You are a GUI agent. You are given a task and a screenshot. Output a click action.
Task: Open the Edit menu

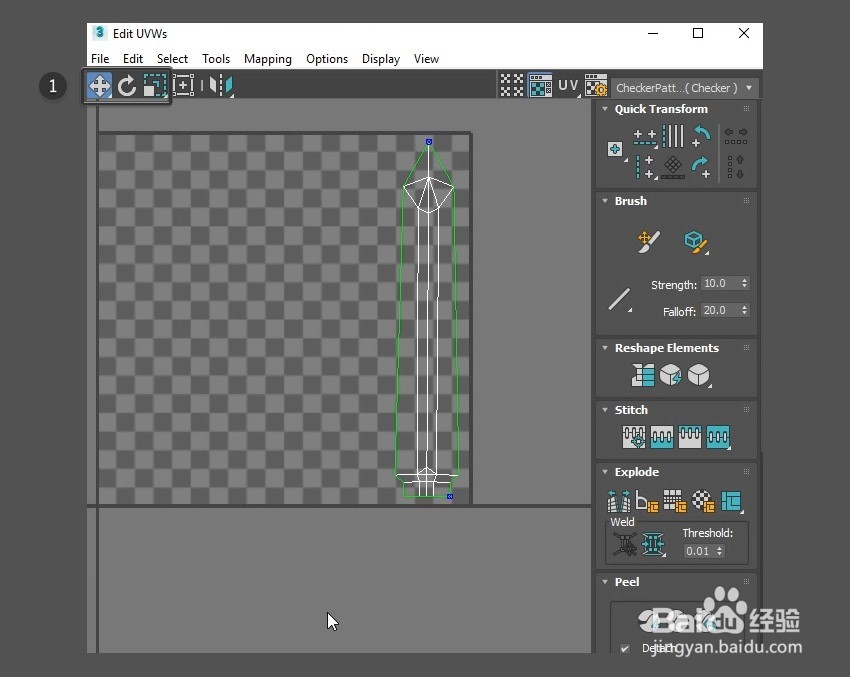pyautogui.click(x=133, y=59)
